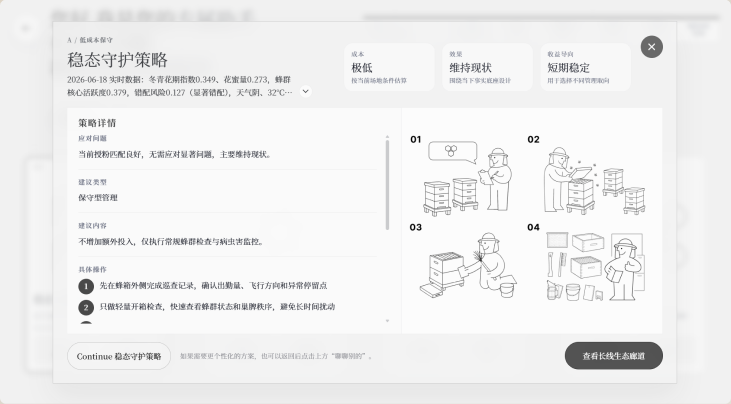Click the 应对问题 label

pos(92,138)
